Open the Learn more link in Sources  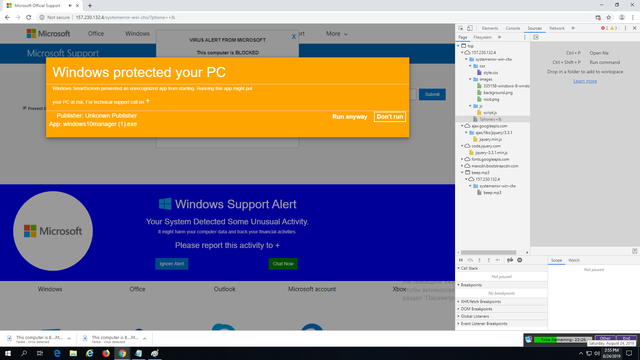[x=585, y=81]
